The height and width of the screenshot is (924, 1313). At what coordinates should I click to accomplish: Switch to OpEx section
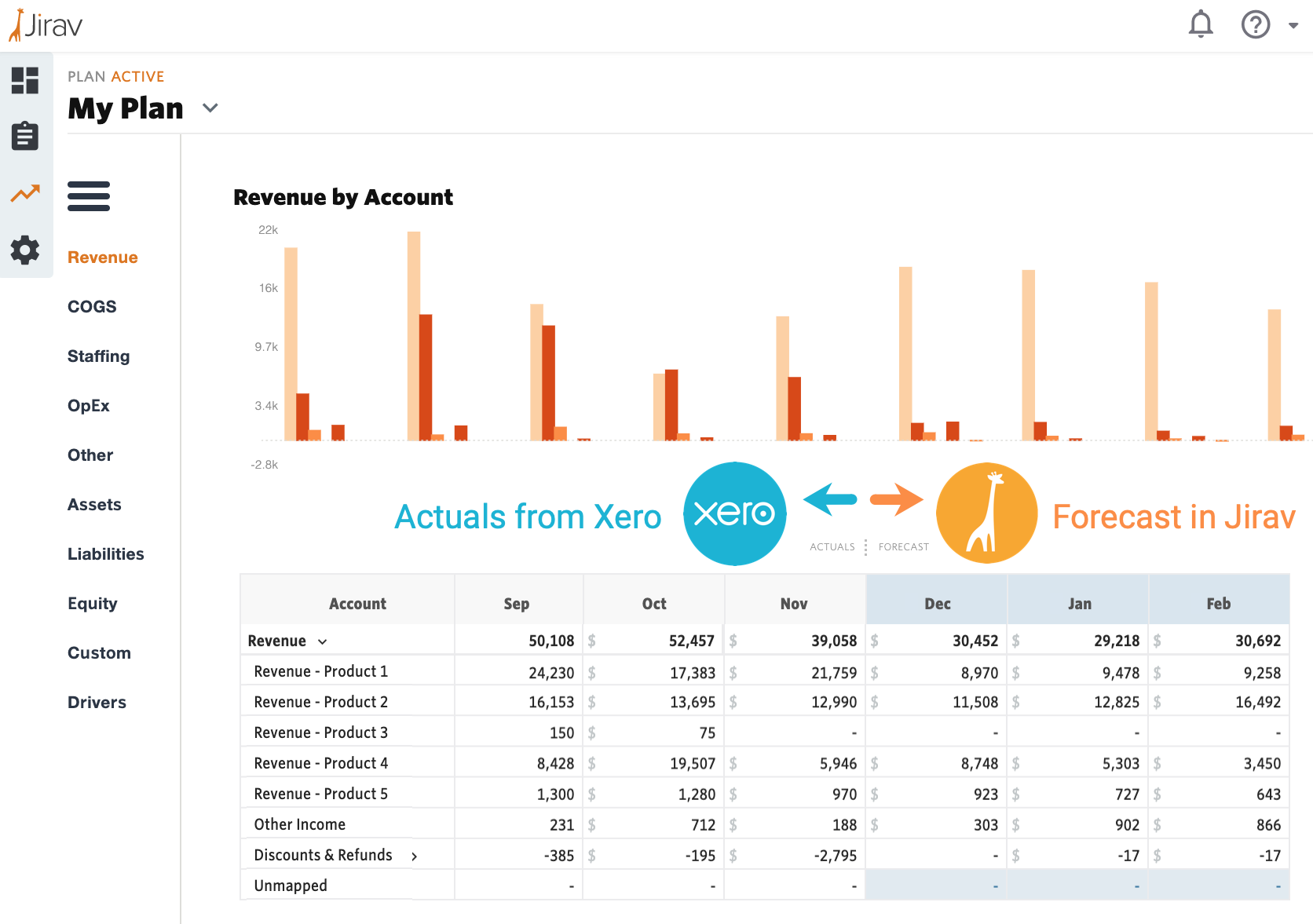tap(89, 406)
